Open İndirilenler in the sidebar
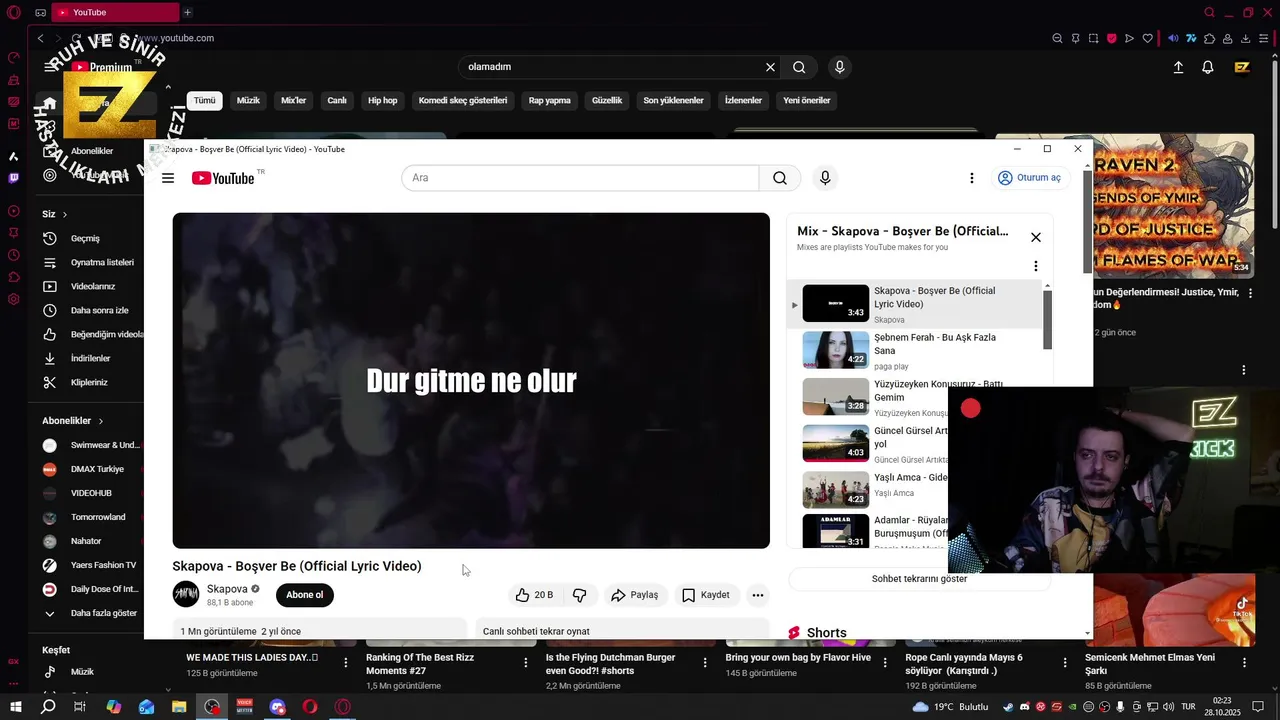Viewport: 1280px width, 720px height. (x=88, y=358)
